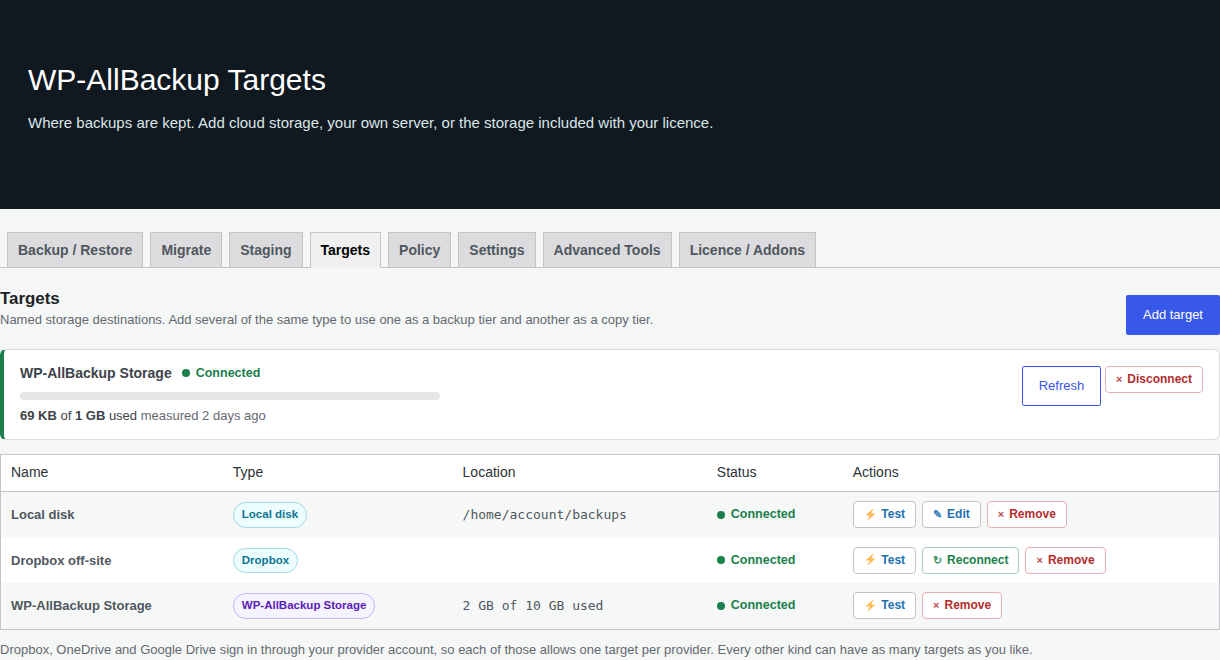Viewport: 1220px width, 660px height.
Task: Open the Settings tab
Action: [x=497, y=250]
